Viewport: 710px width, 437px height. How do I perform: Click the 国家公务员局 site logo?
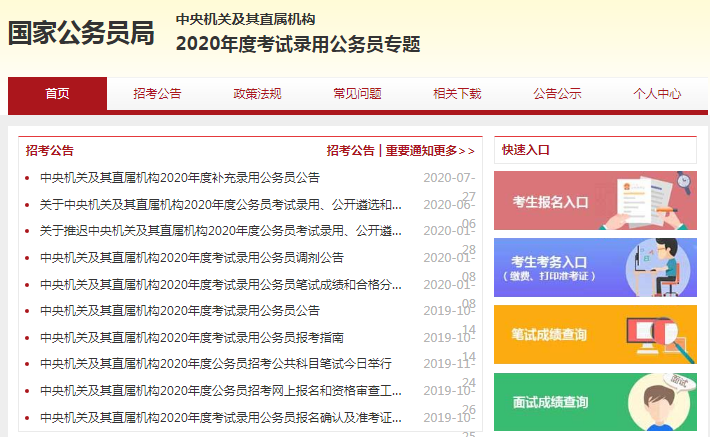pyautogui.click(x=82, y=33)
